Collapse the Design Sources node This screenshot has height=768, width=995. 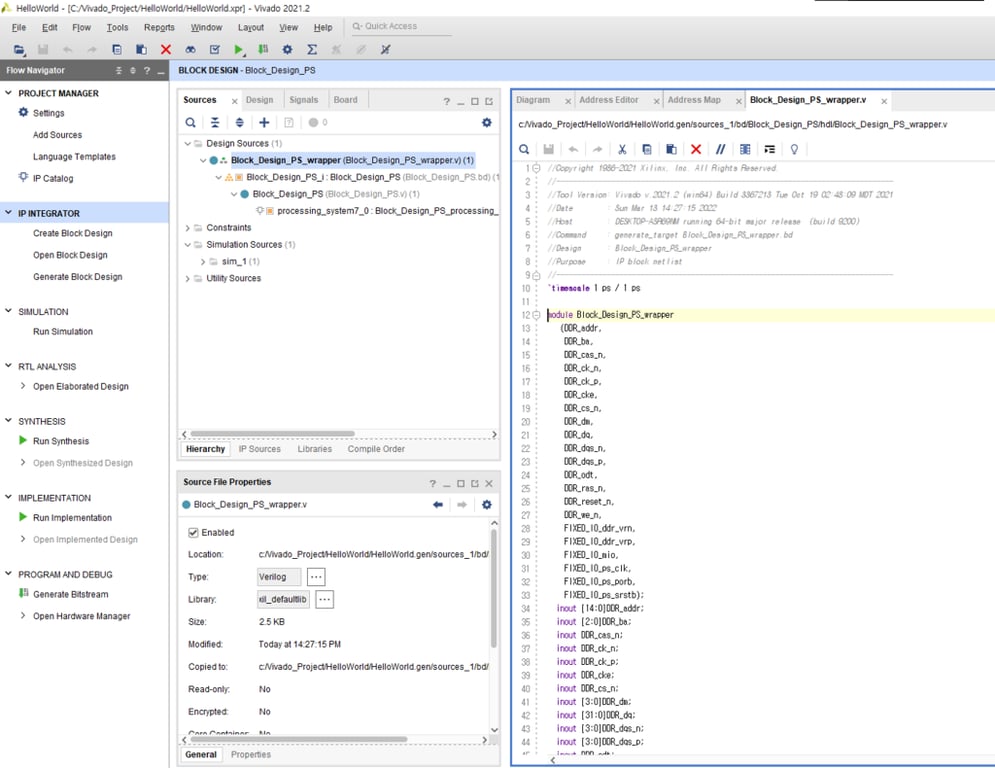tap(188, 143)
